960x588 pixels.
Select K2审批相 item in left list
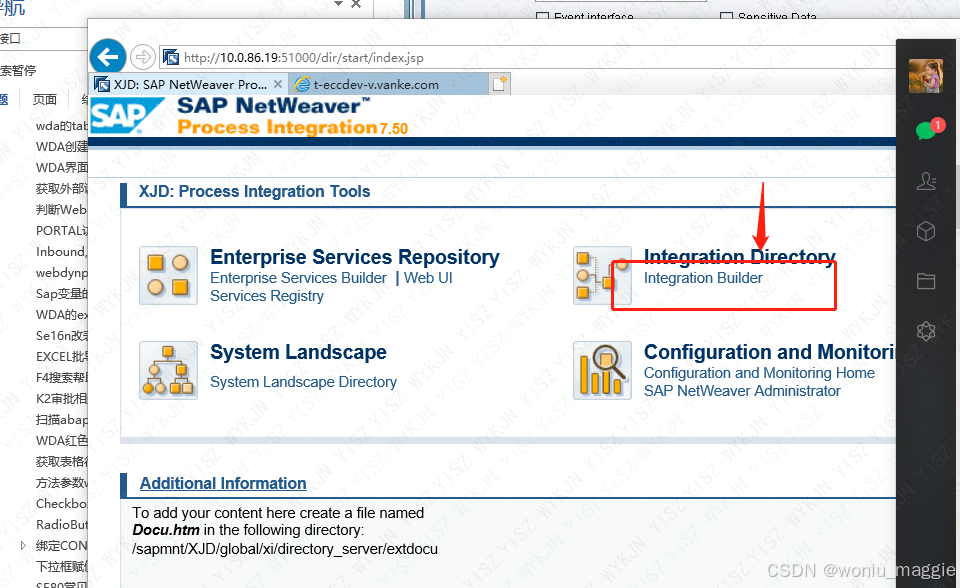(61, 399)
